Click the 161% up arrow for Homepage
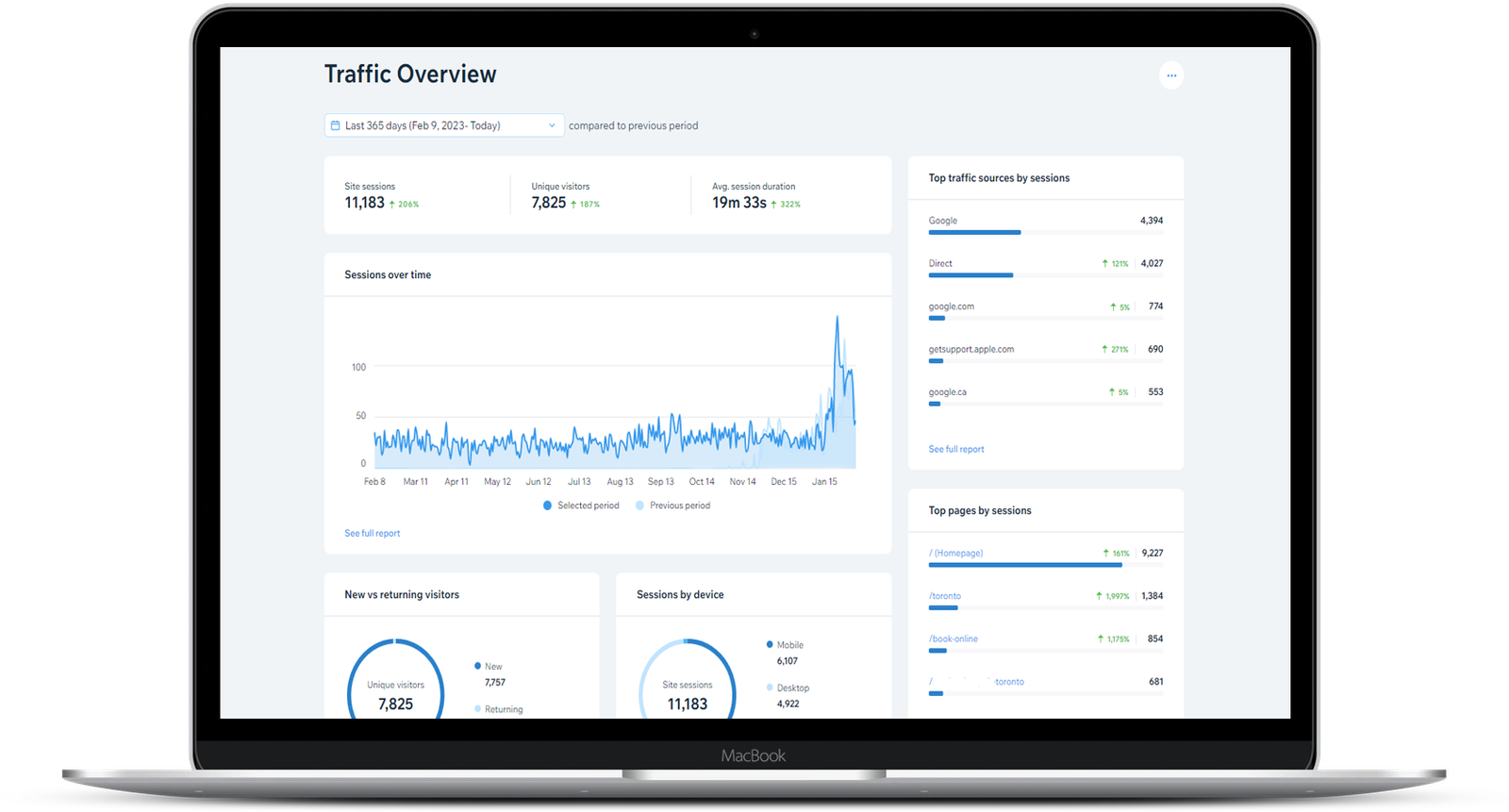This screenshot has height=812, width=1509. (x=1105, y=554)
